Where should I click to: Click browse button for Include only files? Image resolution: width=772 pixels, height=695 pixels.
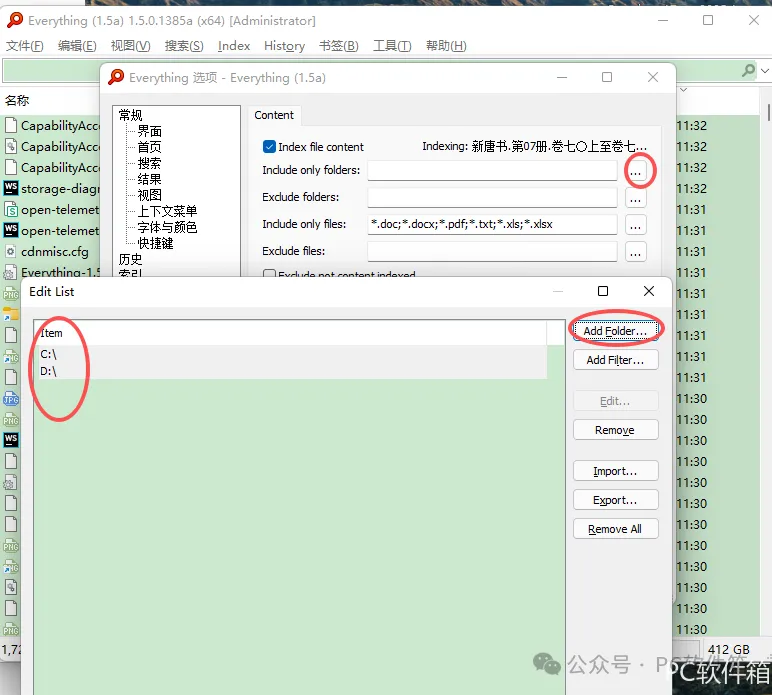pyautogui.click(x=636, y=225)
